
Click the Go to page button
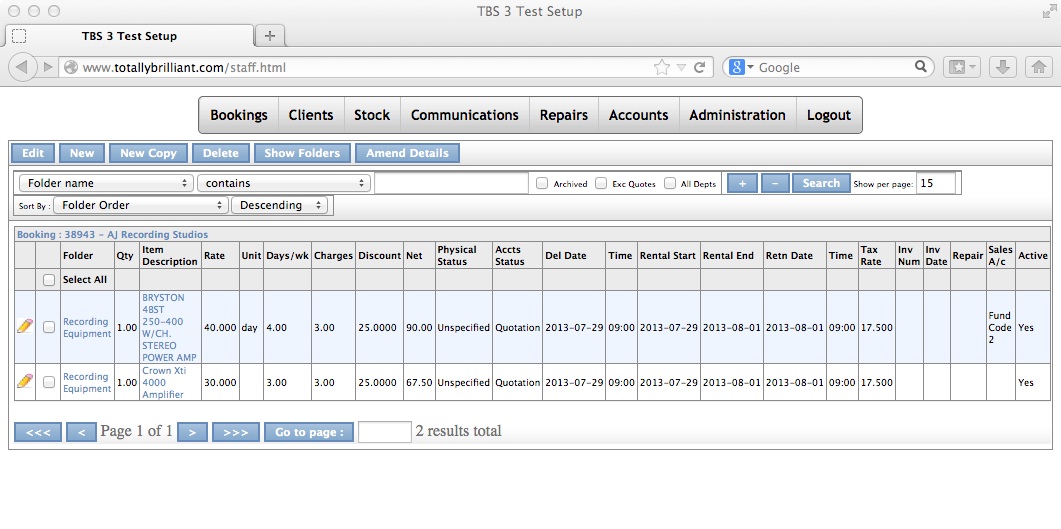[x=309, y=432]
